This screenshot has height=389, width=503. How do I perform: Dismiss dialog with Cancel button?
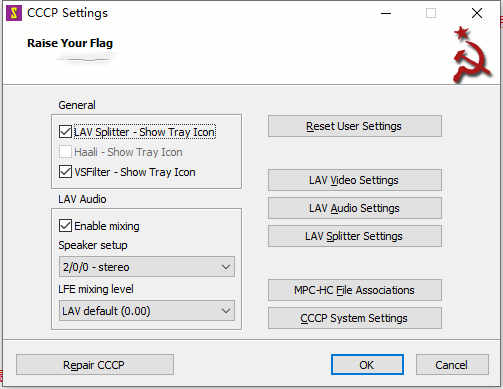point(452,365)
